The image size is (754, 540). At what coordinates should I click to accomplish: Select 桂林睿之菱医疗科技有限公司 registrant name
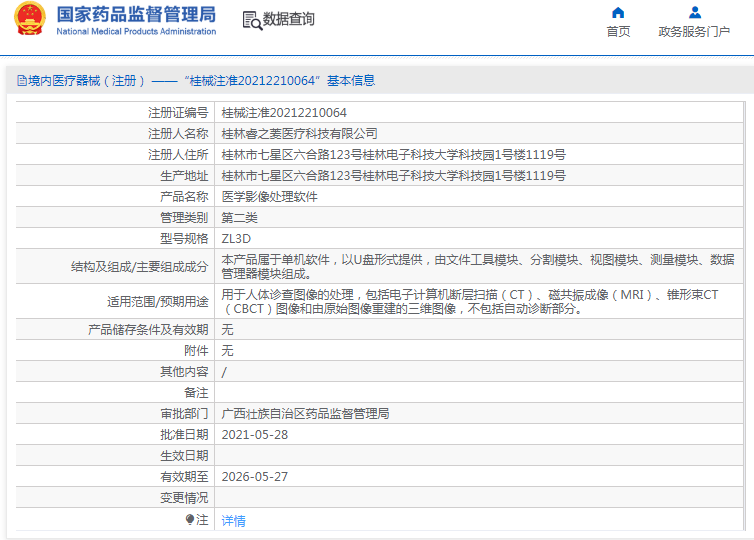(x=299, y=134)
